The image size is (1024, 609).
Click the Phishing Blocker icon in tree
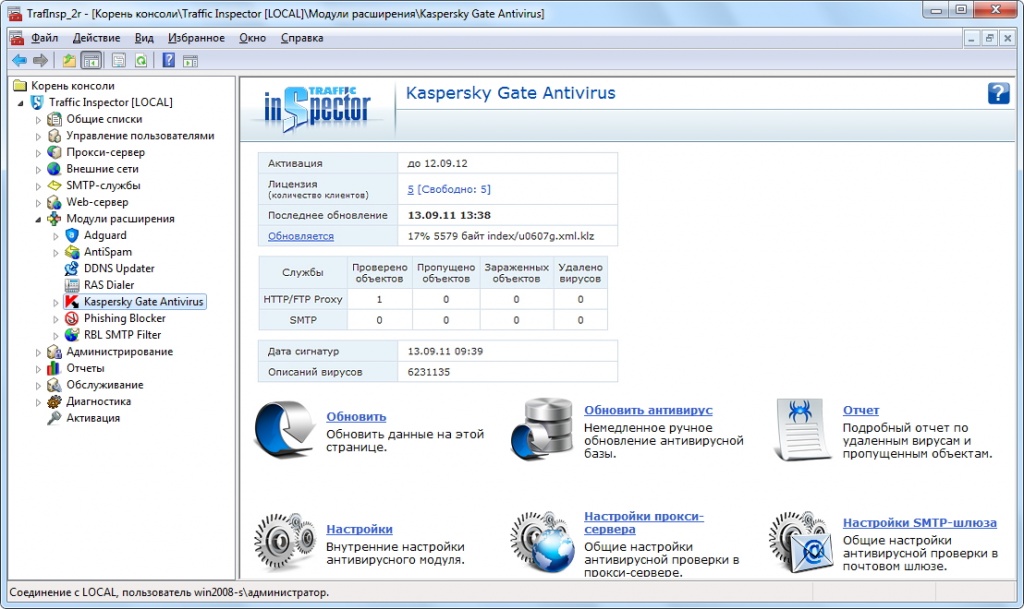pos(72,319)
